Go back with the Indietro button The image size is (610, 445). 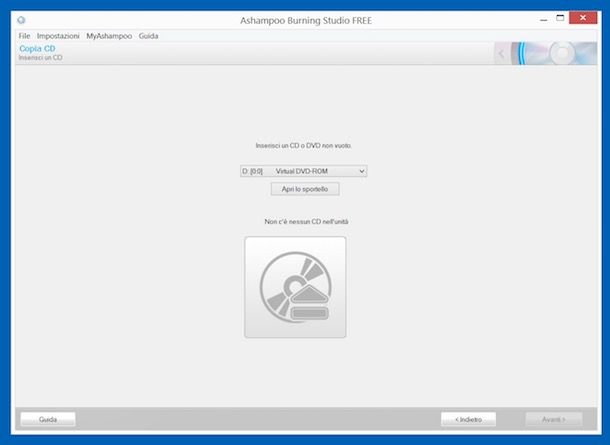468,419
